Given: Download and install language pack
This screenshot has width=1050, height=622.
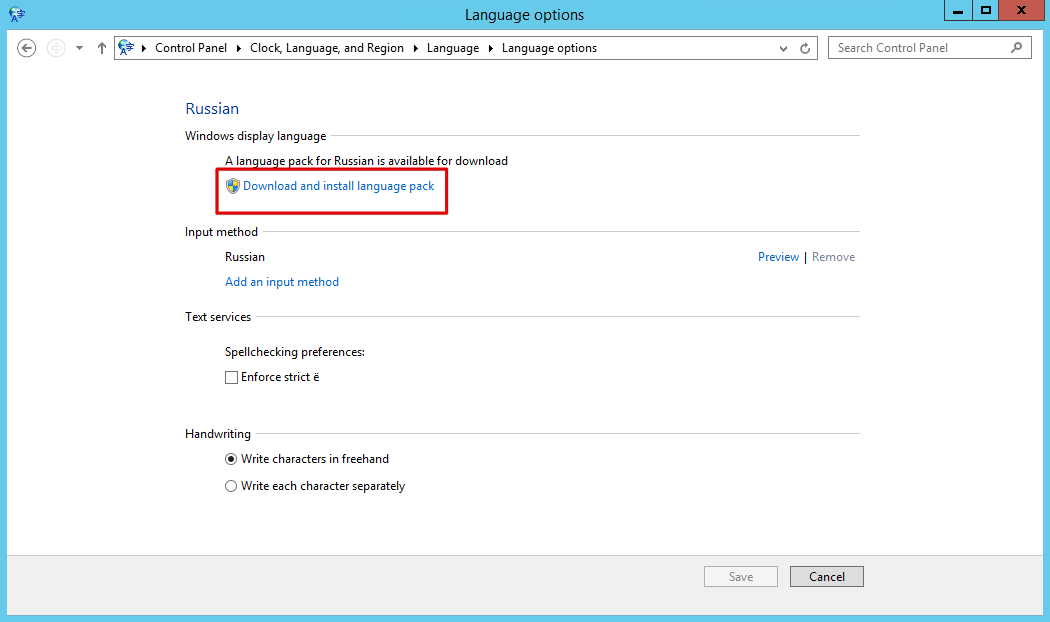Looking at the screenshot, I should tap(338, 186).
